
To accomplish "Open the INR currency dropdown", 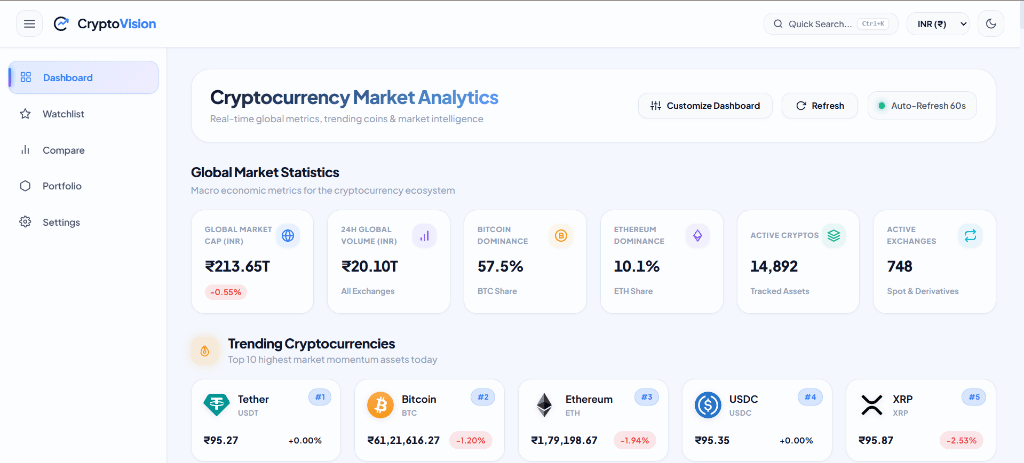I will (938, 24).
